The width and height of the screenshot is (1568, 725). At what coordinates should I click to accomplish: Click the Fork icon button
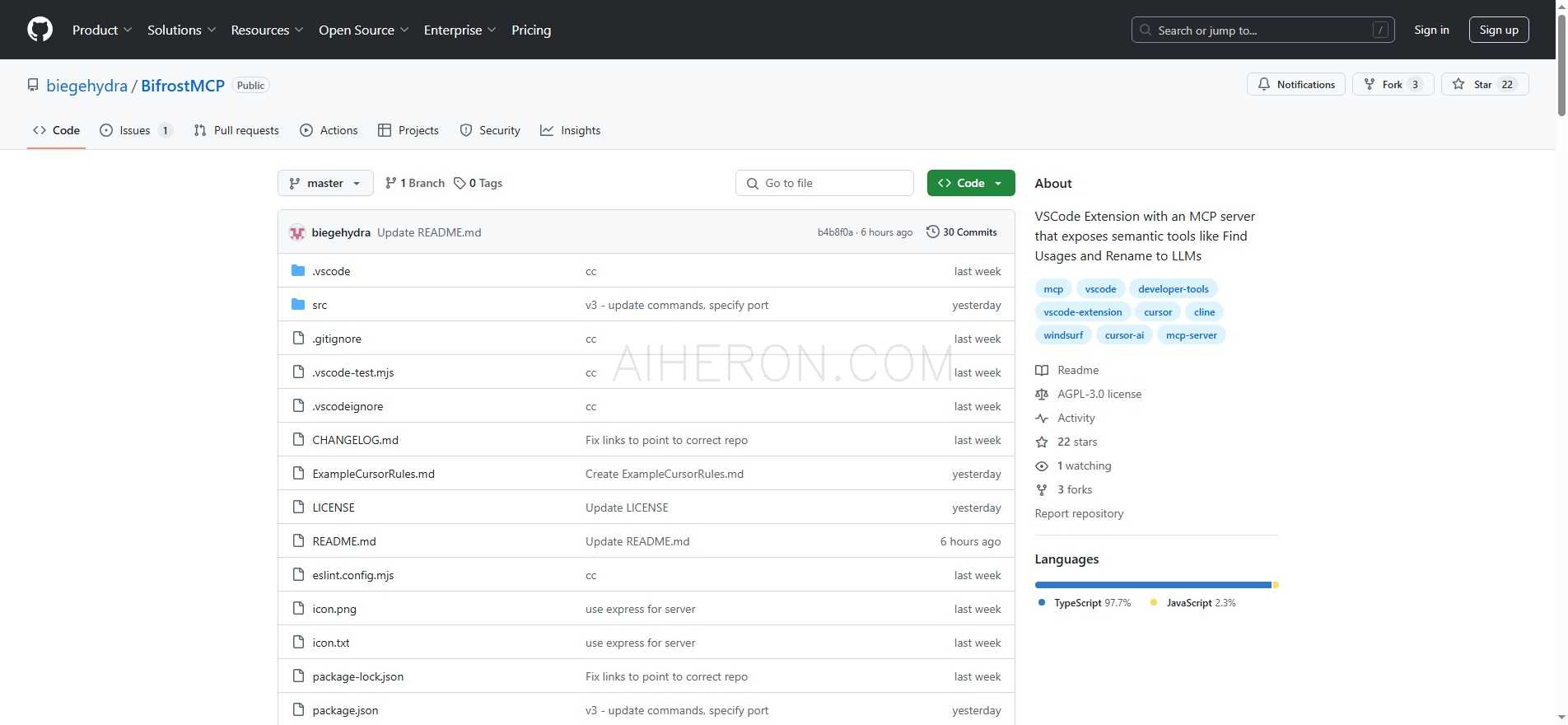pos(1393,84)
